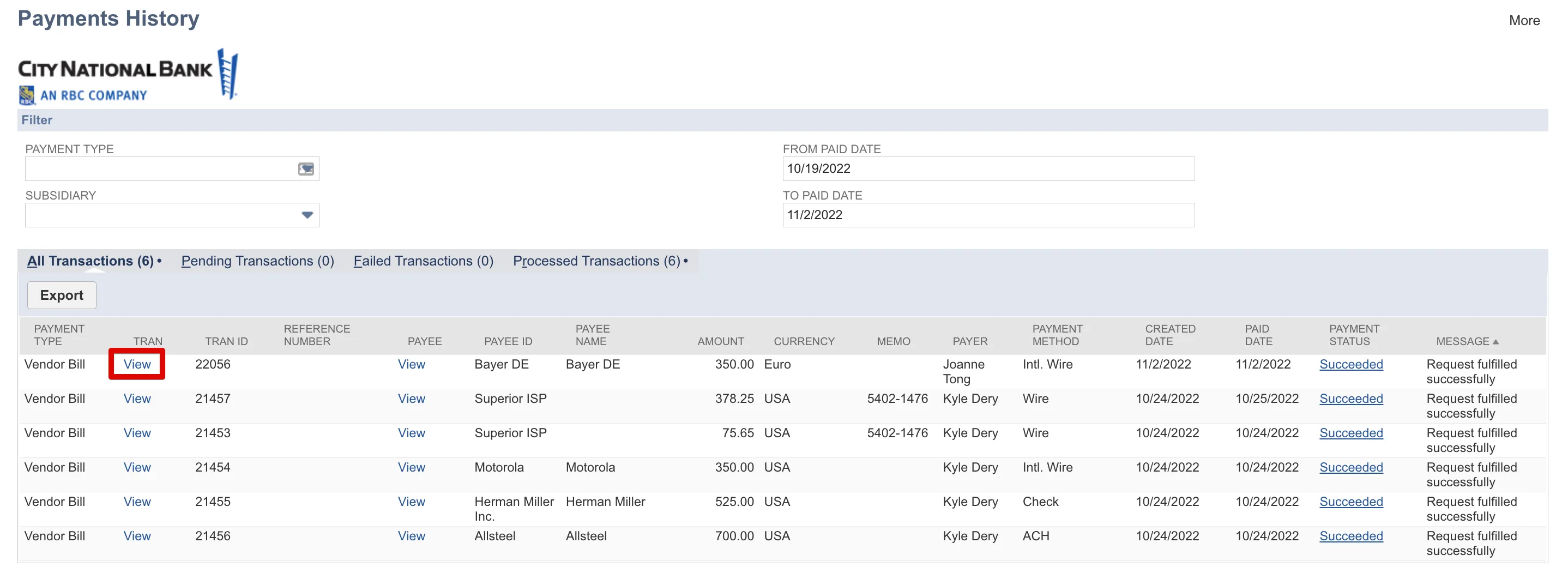The image size is (1568, 579).
Task: View transaction for Tran ID 21454
Action: pyautogui.click(x=137, y=467)
